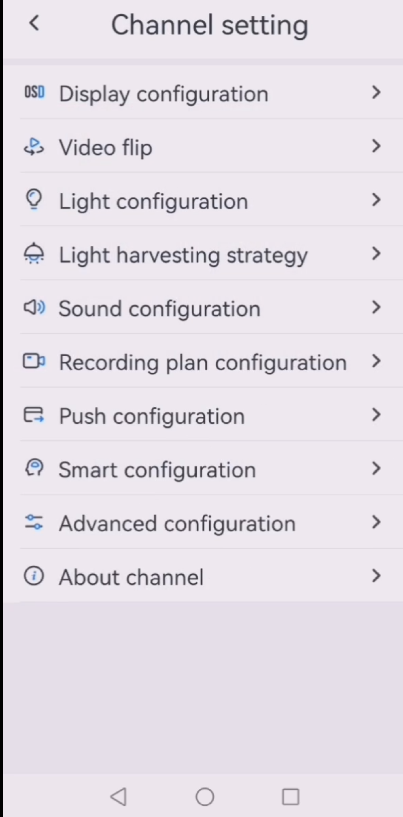This screenshot has width=403, height=817.
Task: Tap the OSD display configuration icon
Action: click(34, 93)
